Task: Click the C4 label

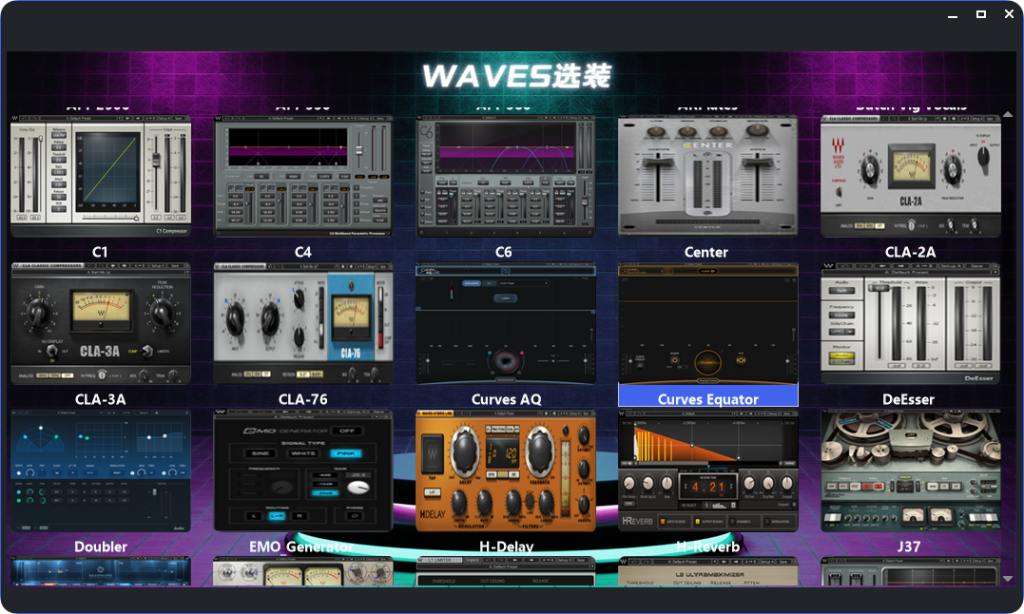Action: (303, 252)
